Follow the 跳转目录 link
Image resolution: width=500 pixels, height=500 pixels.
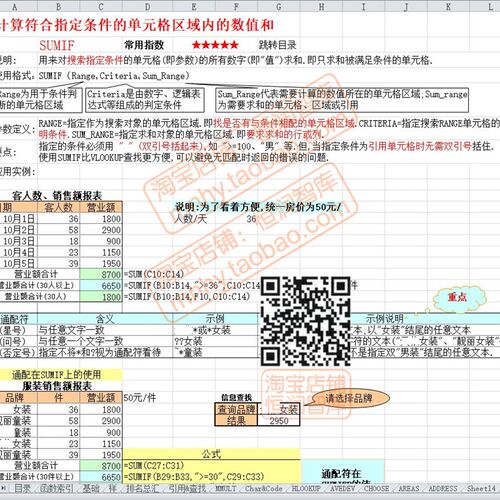tap(277, 45)
